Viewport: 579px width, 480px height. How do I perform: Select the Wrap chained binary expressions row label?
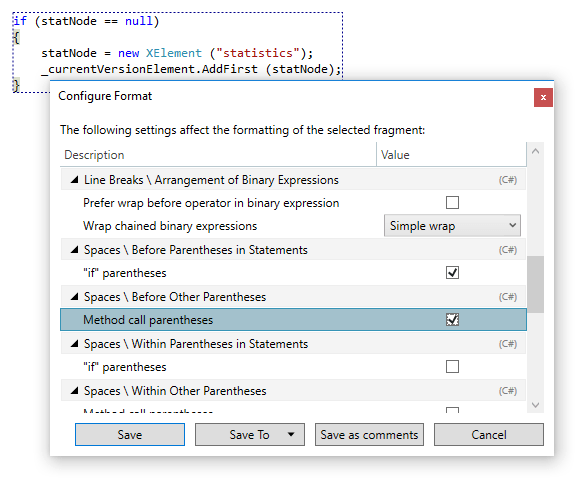(170, 226)
